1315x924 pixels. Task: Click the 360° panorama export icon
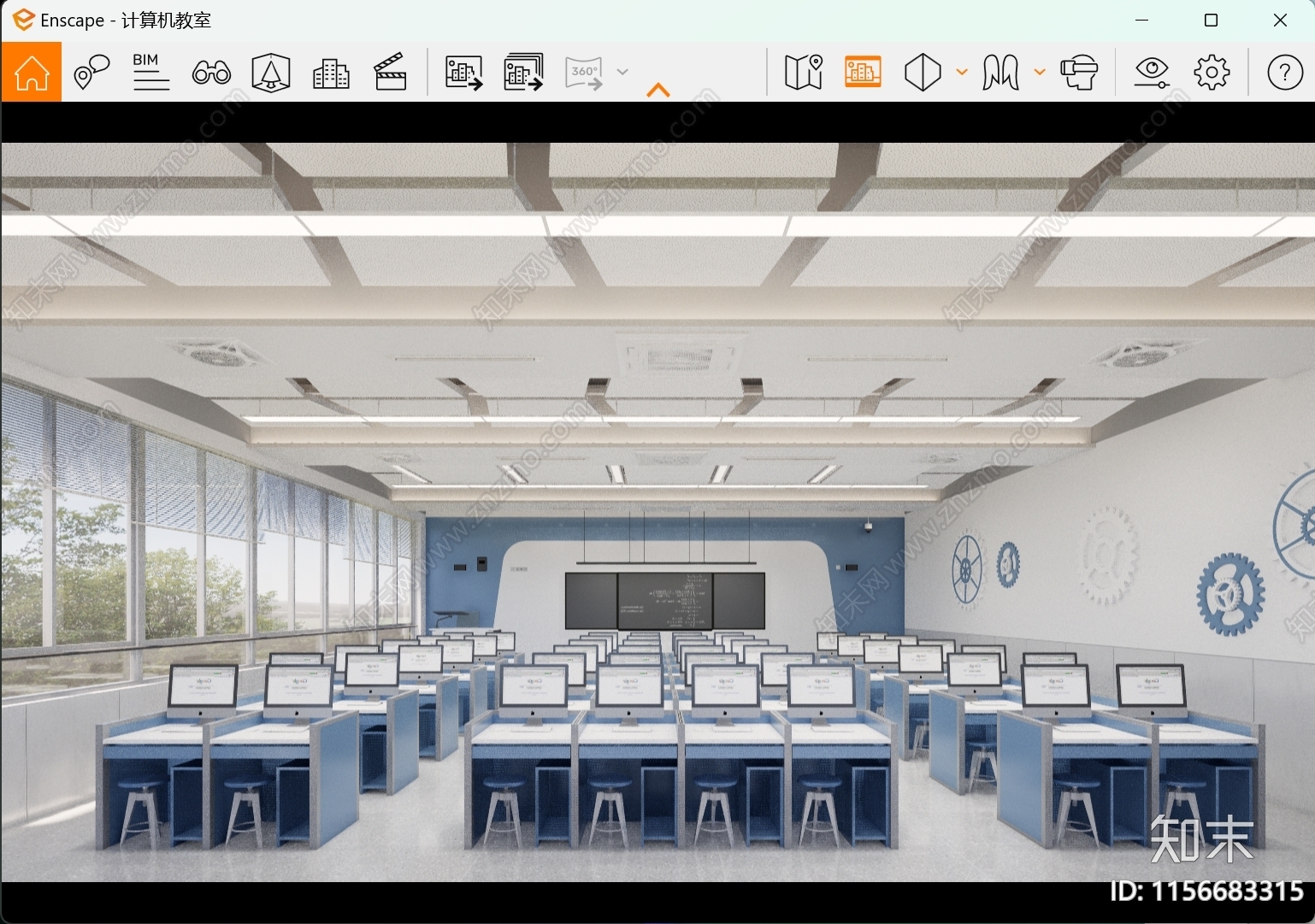[x=584, y=73]
